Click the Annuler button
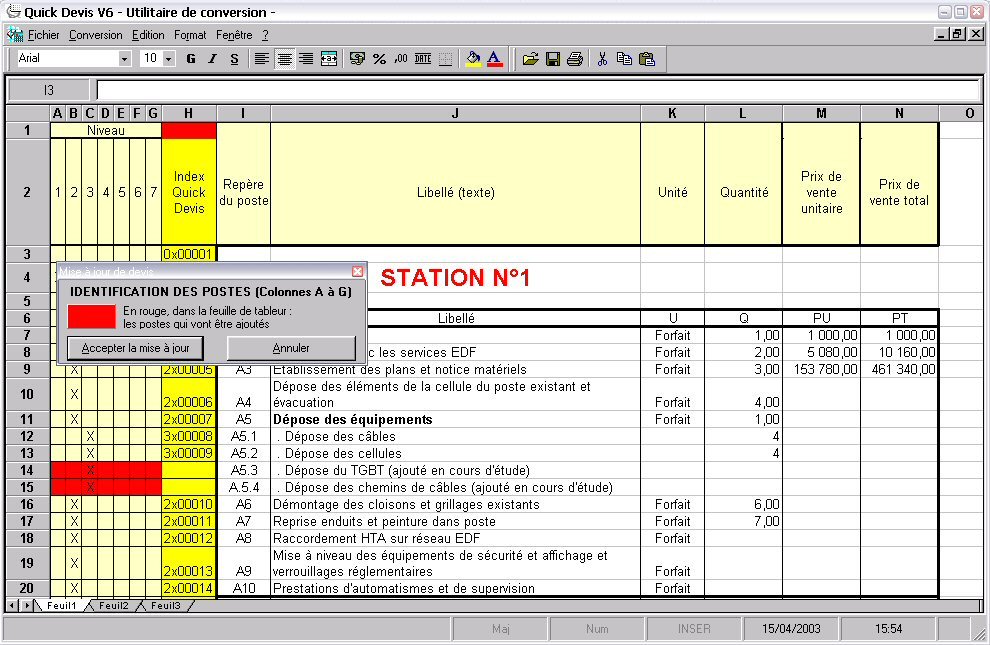990x645 pixels. click(291, 348)
